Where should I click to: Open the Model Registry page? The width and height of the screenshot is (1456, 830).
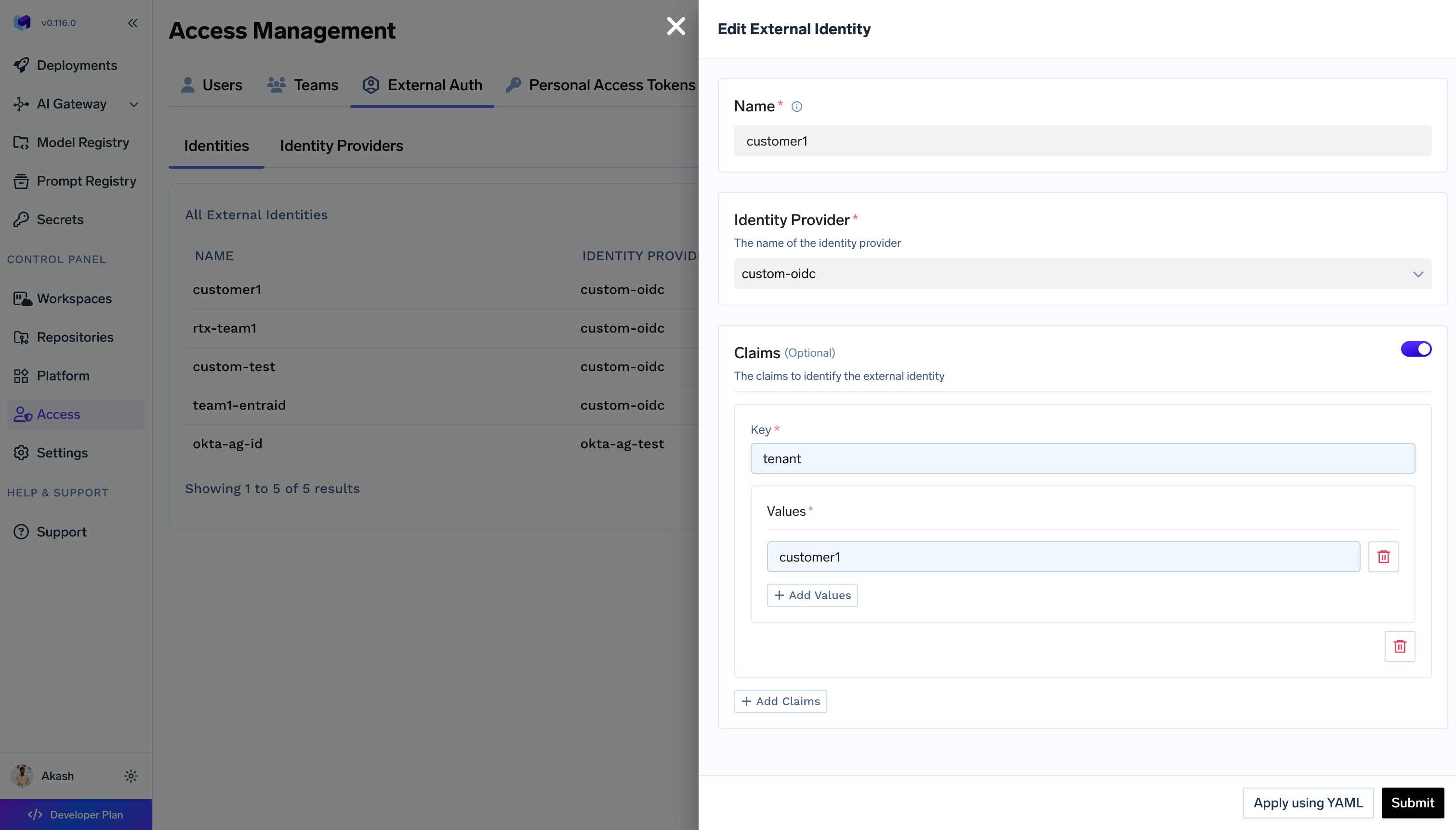82,143
